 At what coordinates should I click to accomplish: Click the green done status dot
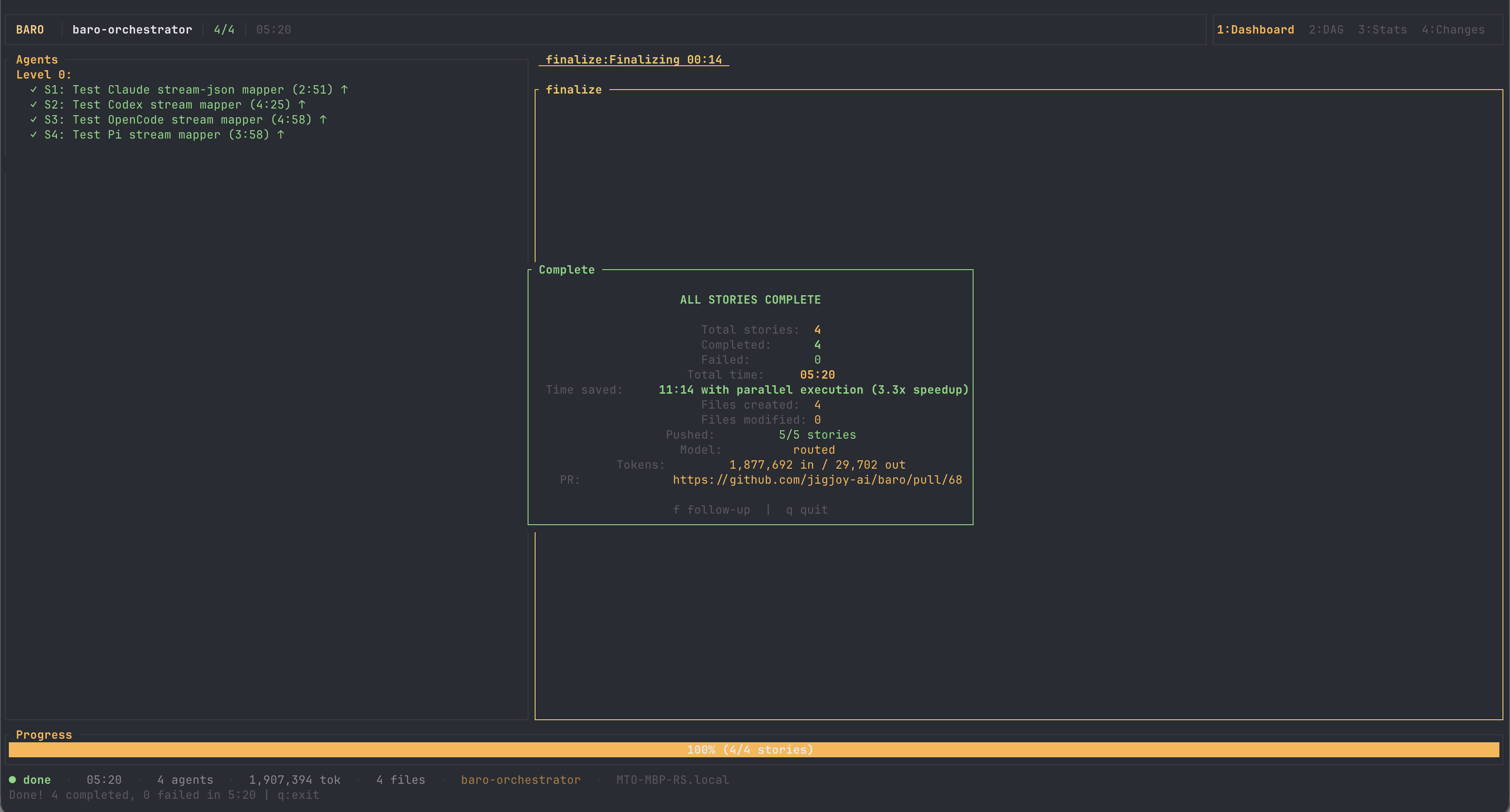click(12, 779)
